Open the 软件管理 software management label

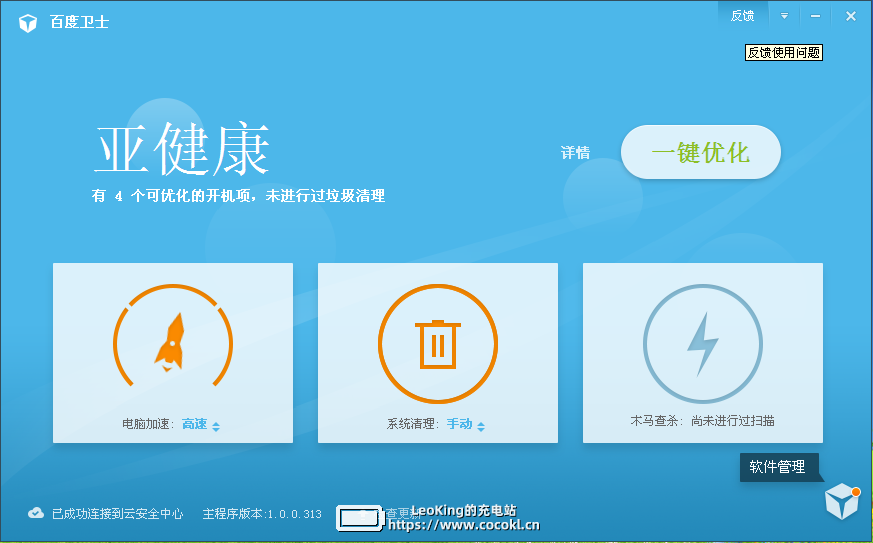click(779, 467)
